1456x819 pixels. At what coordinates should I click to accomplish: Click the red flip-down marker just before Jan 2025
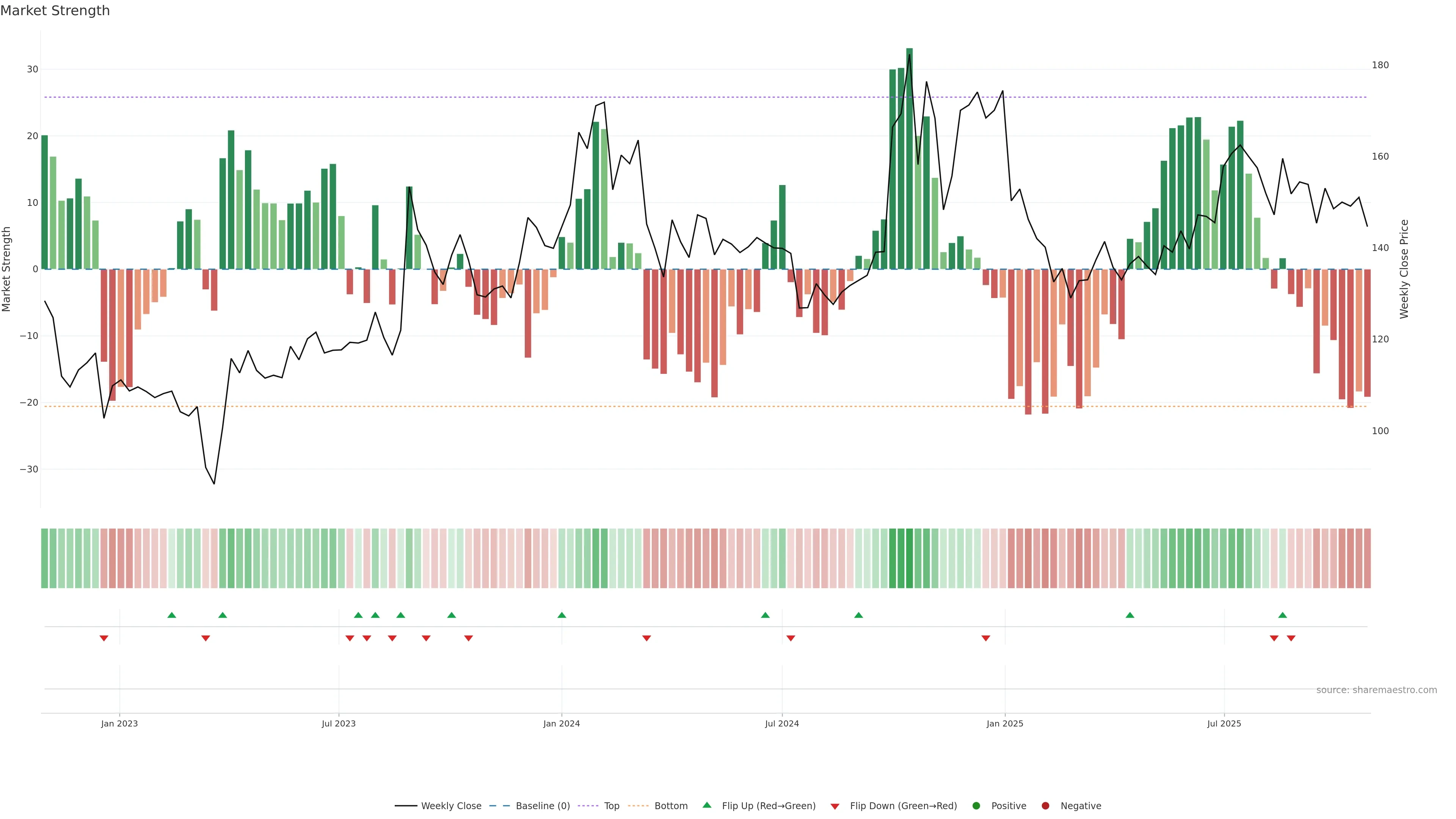point(986,638)
